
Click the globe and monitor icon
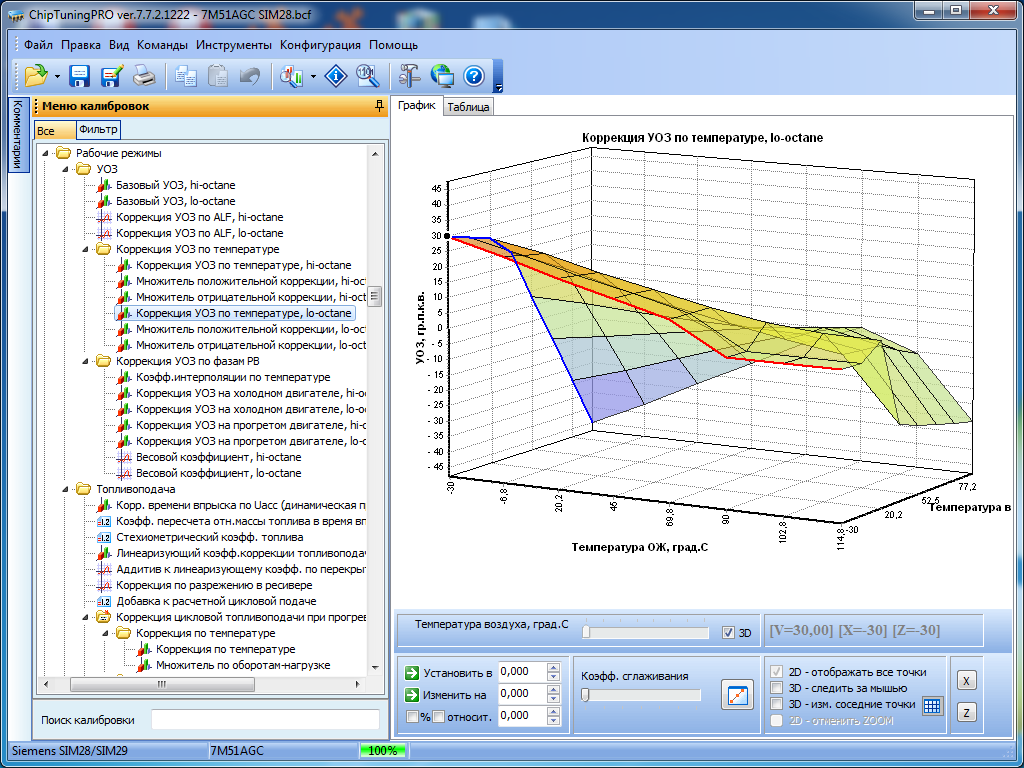point(442,76)
